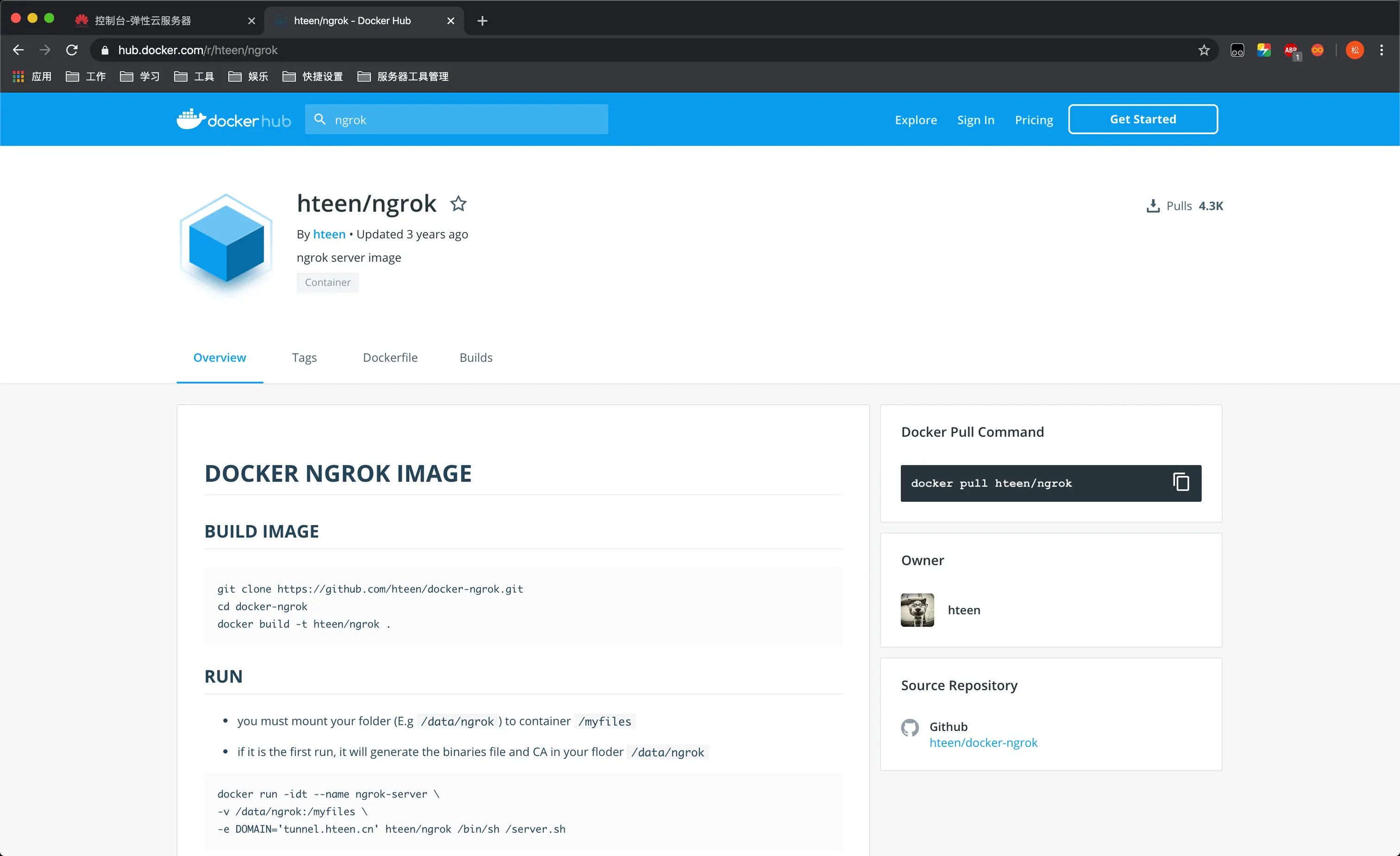Go to the Pricing page
The height and width of the screenshot is (856, 1400).
click(x=1033, y=119)
